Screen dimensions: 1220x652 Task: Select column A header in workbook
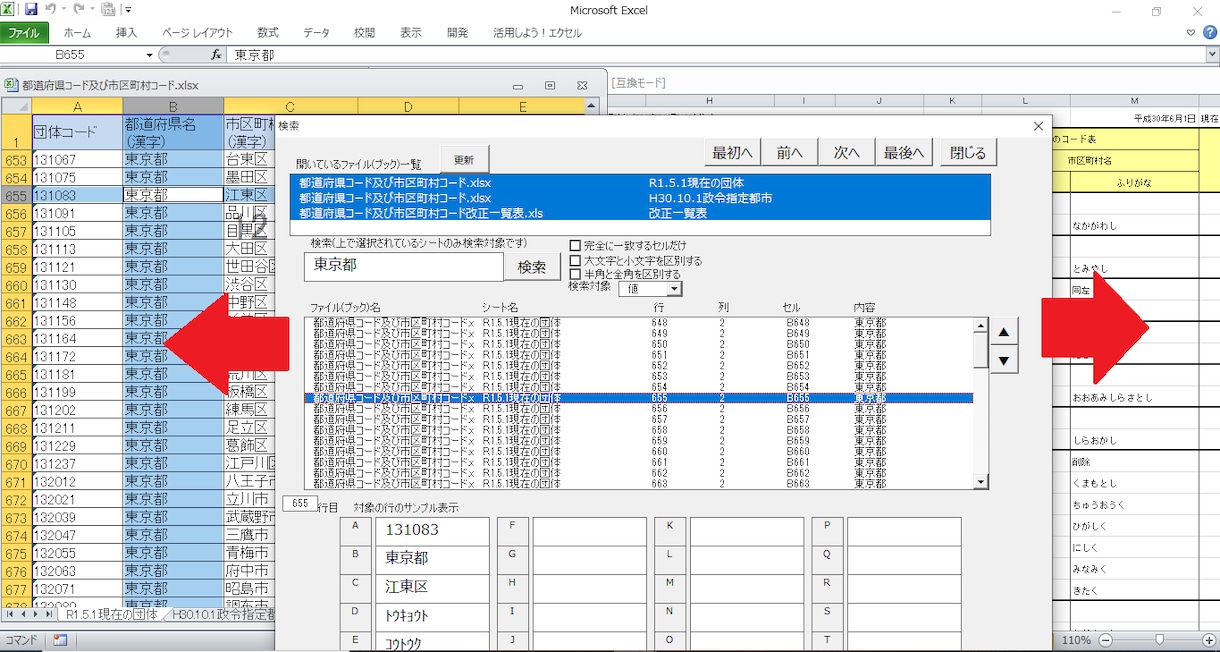click(x=77, y=106)
